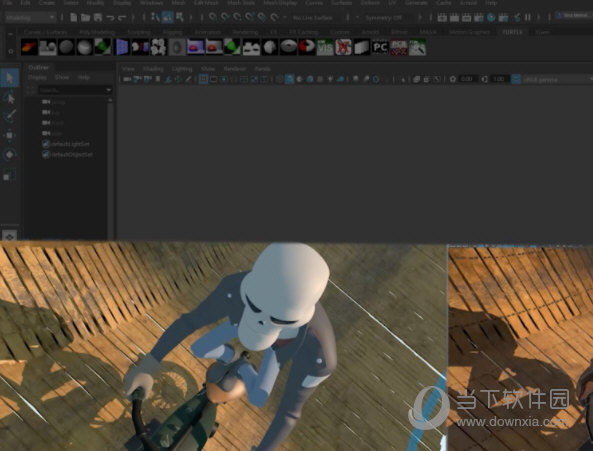The width and height of the screenshot is (593, 451).
Task: Open the Modeling menu set dropdown
Action: point(30,17)
